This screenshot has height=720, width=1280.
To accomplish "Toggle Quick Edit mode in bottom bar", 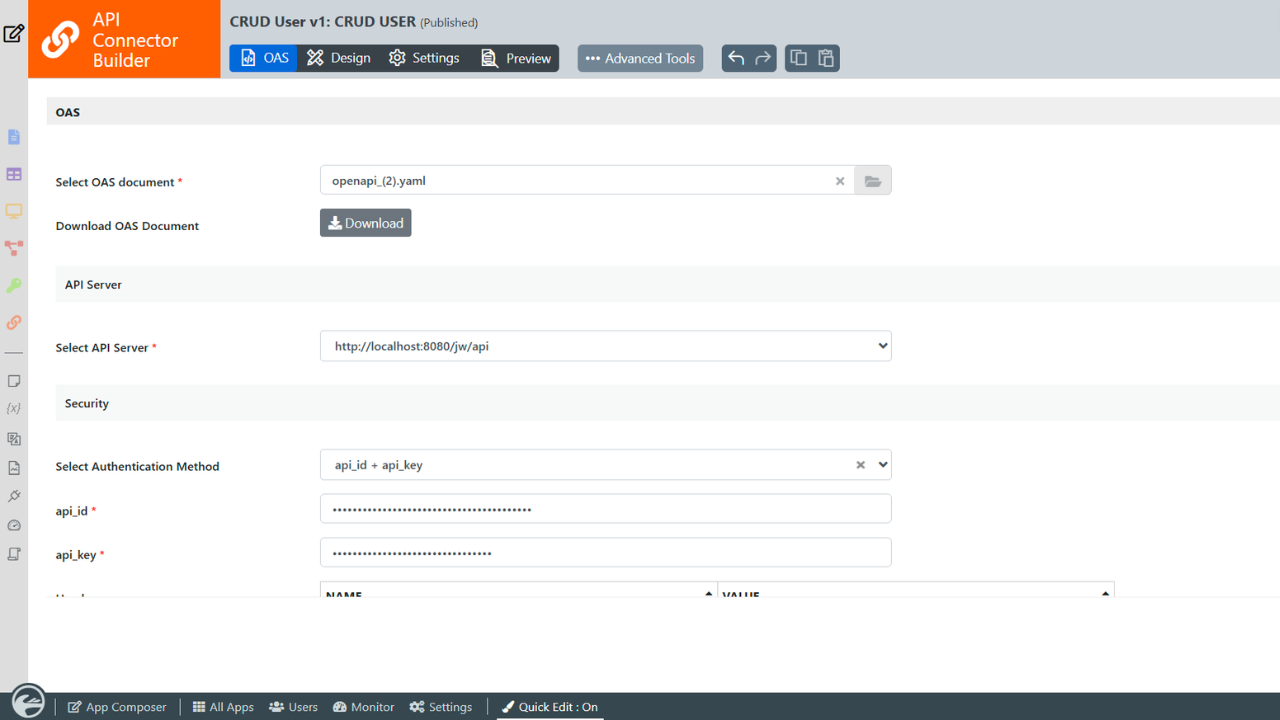I will point(549,707).
